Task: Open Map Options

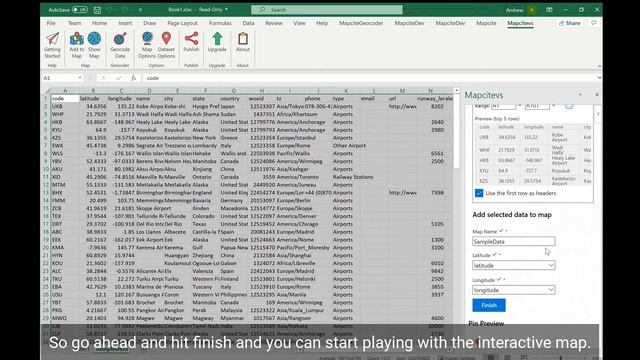Action: pos(147,39)
